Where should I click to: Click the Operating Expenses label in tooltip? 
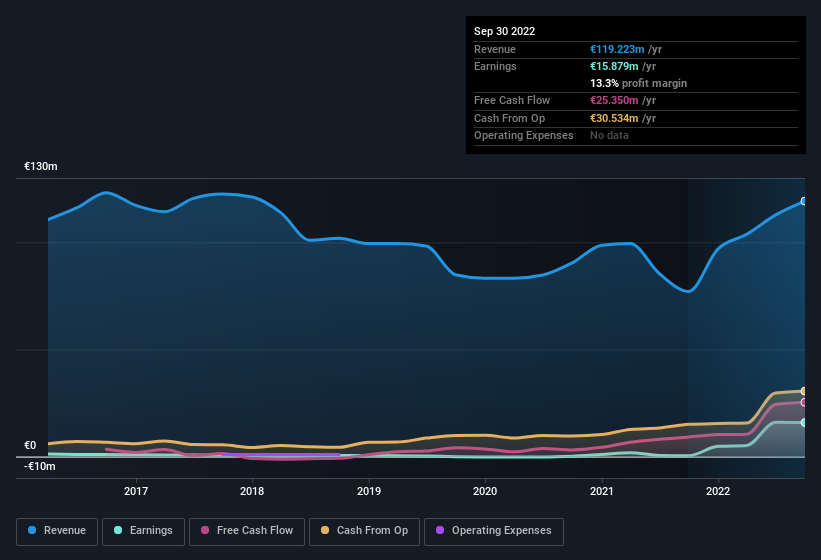[523, 136]
